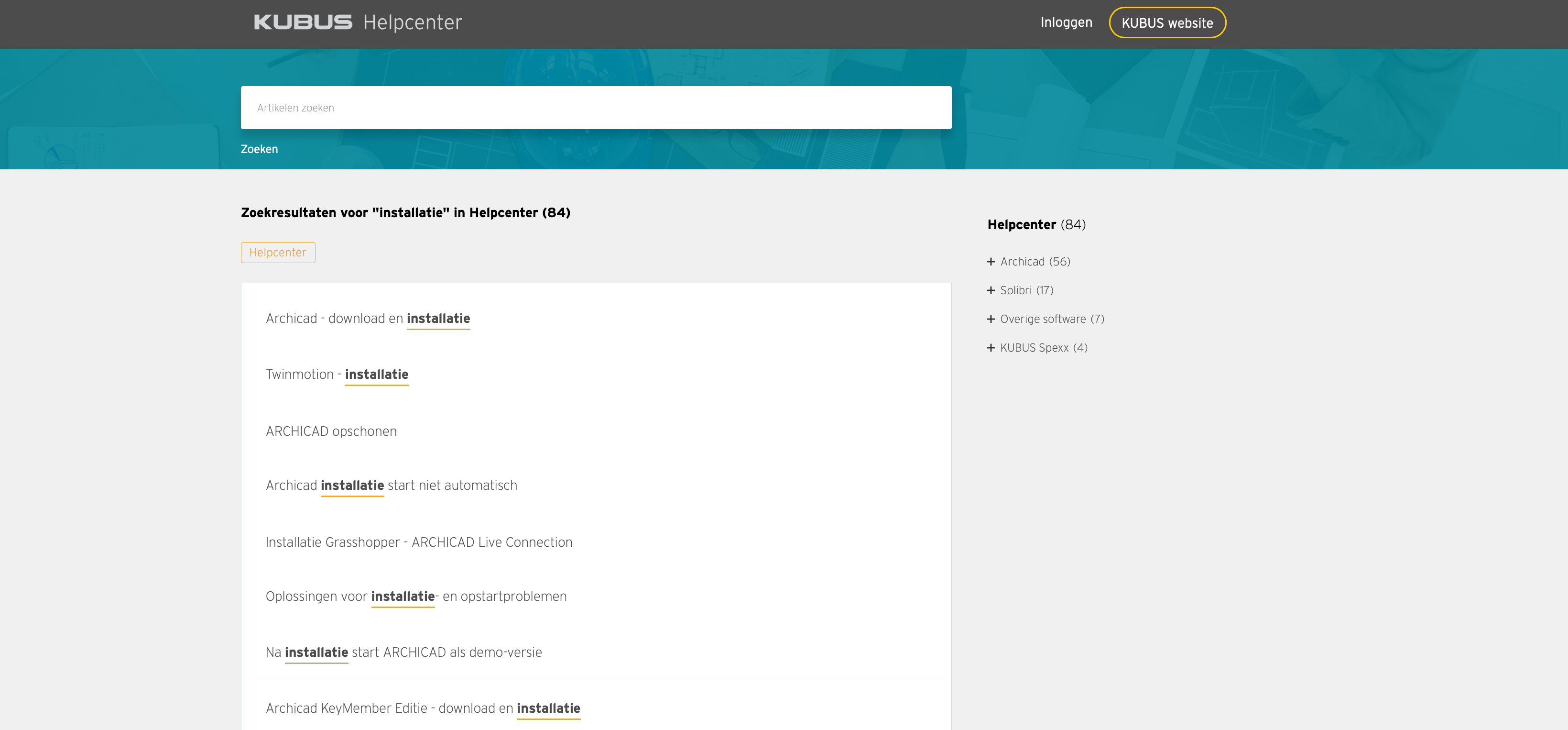
Task: Select the Helpcenter filter tag
Action: (x=278, y=252)
